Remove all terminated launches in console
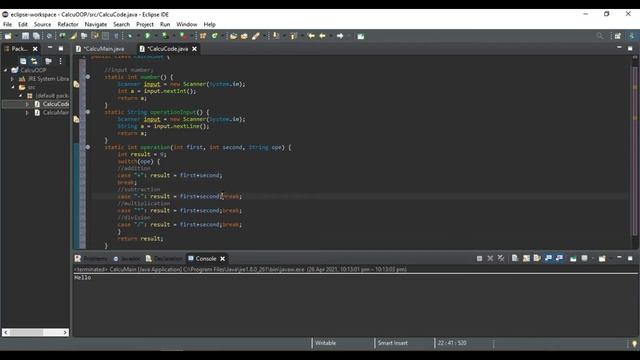This screenshot has width=640, height=360. 501,258
